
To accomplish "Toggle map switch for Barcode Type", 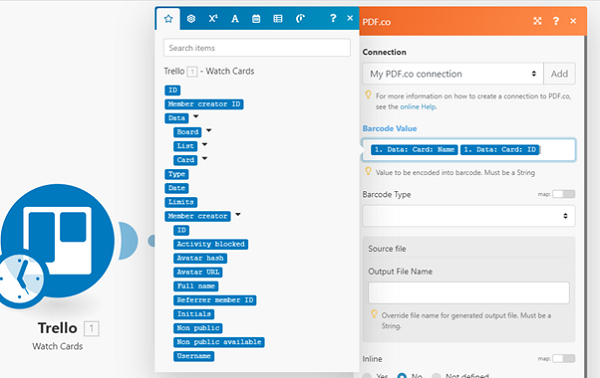I will coord(563,194).
